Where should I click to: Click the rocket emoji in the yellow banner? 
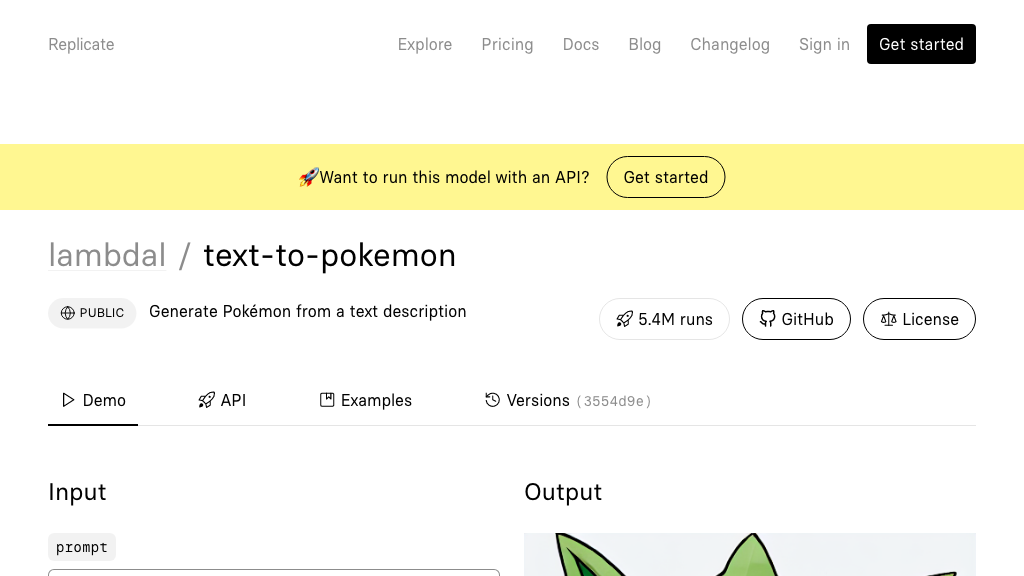pos(308,177)
